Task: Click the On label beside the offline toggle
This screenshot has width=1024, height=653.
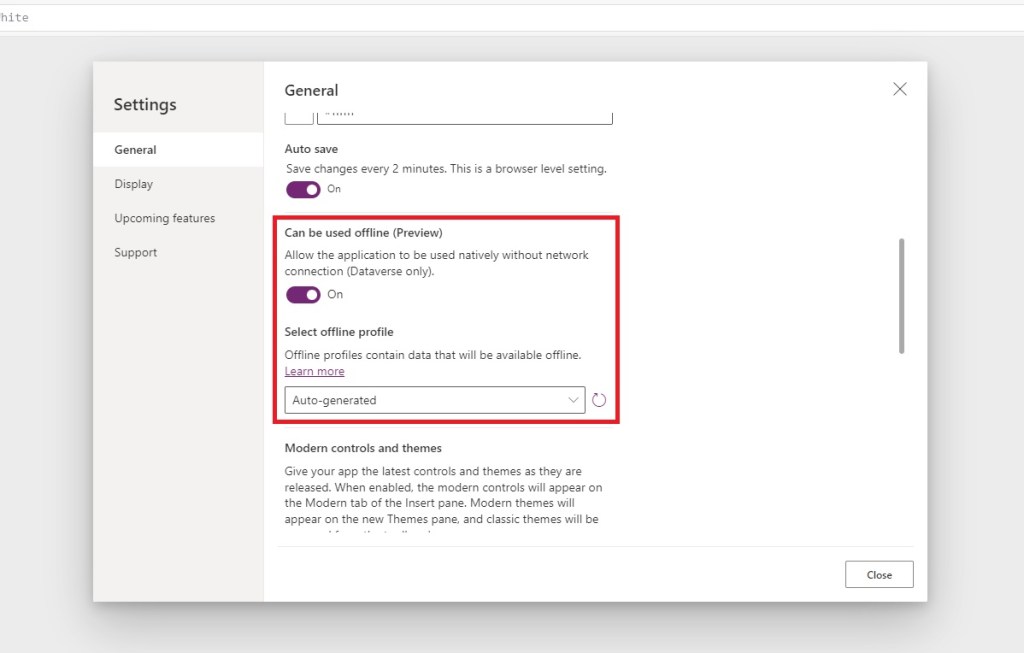Action: [x=335, y=294]
